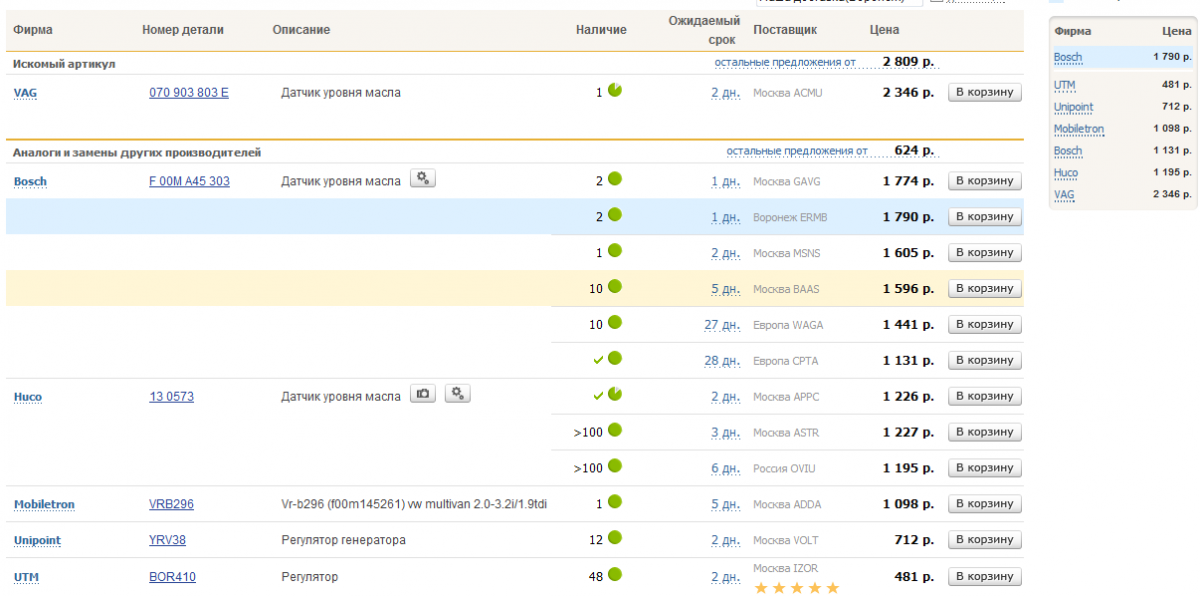Screen dimensions: 1200x596
Task: Click green availability dot for Москва BAAS
Action: click(x=615, y=287)
